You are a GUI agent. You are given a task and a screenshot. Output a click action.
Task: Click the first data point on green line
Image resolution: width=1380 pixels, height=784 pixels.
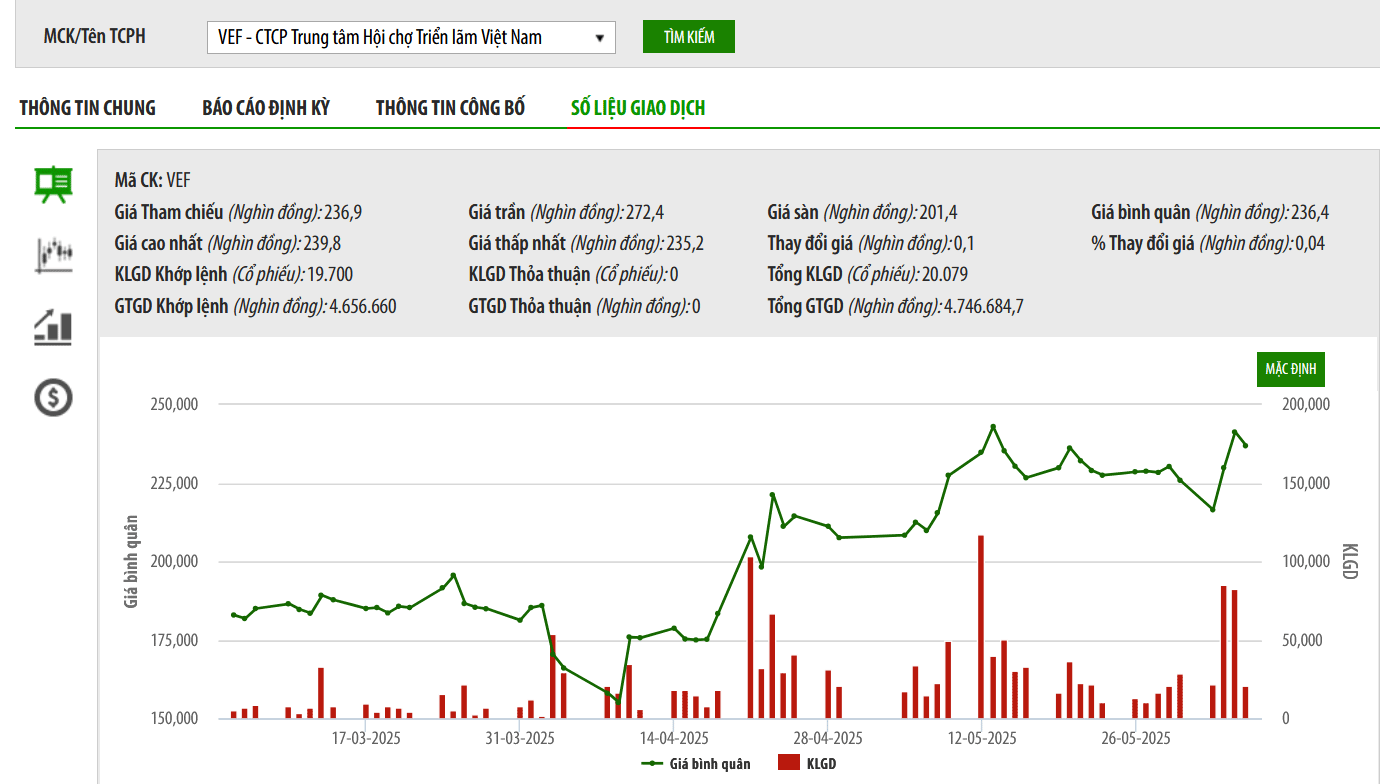pos(233,615)
